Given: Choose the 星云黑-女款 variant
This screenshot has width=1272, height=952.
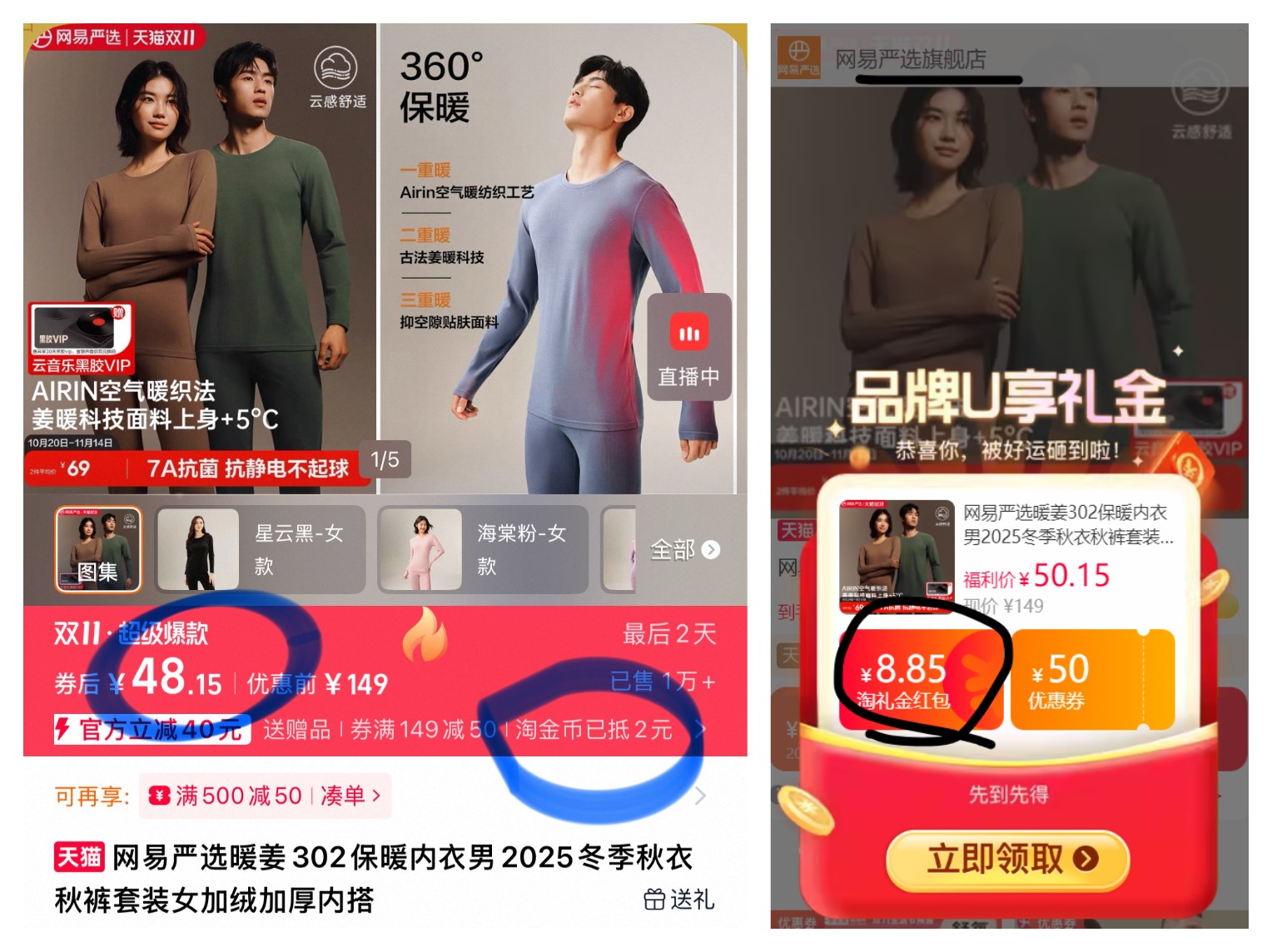Looking at the screenshot, I should click(x=261, y=549).
